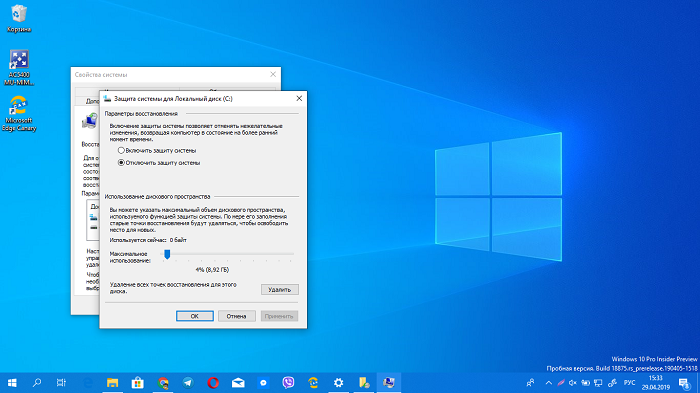Select the AC5400 MU-MIM desktop shortcut

[x=19, y=67]
